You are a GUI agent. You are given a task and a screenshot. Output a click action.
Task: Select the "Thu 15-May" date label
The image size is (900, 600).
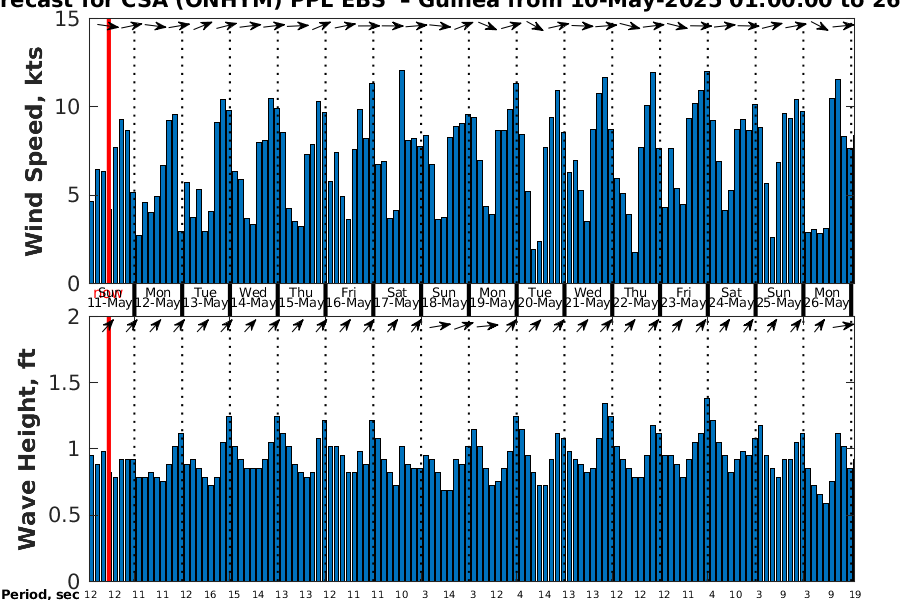coord(301,298)
